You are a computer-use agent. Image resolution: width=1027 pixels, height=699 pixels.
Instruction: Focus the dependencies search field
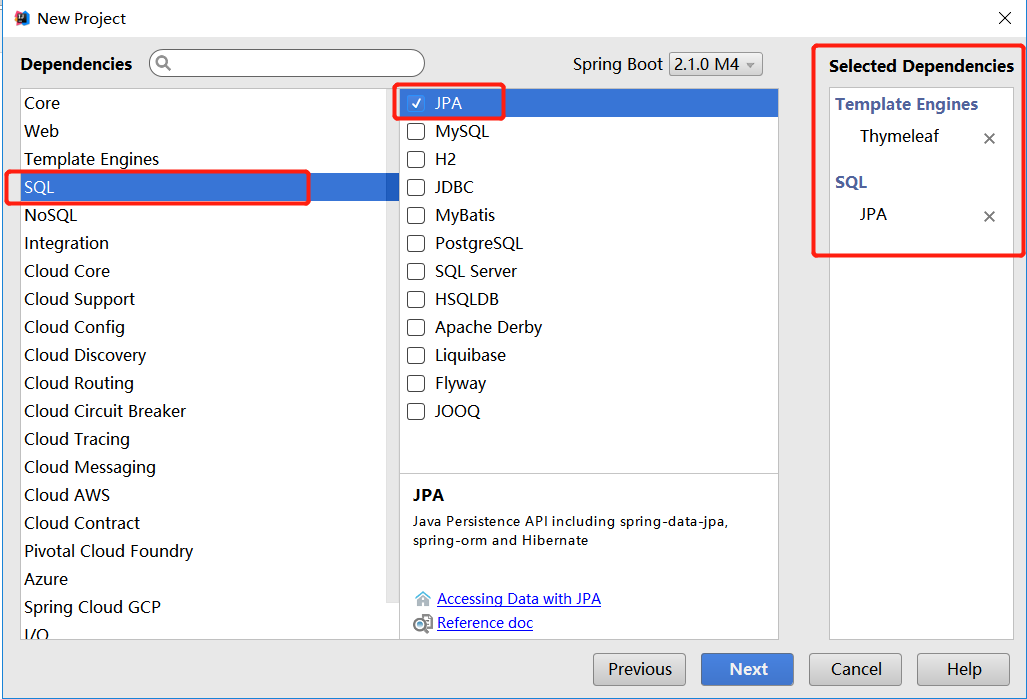pos(295,63)
